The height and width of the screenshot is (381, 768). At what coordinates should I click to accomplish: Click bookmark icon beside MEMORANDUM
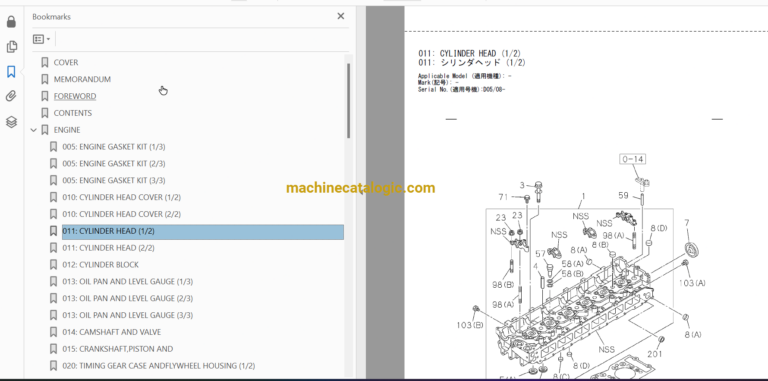click(x=45, y=79)
